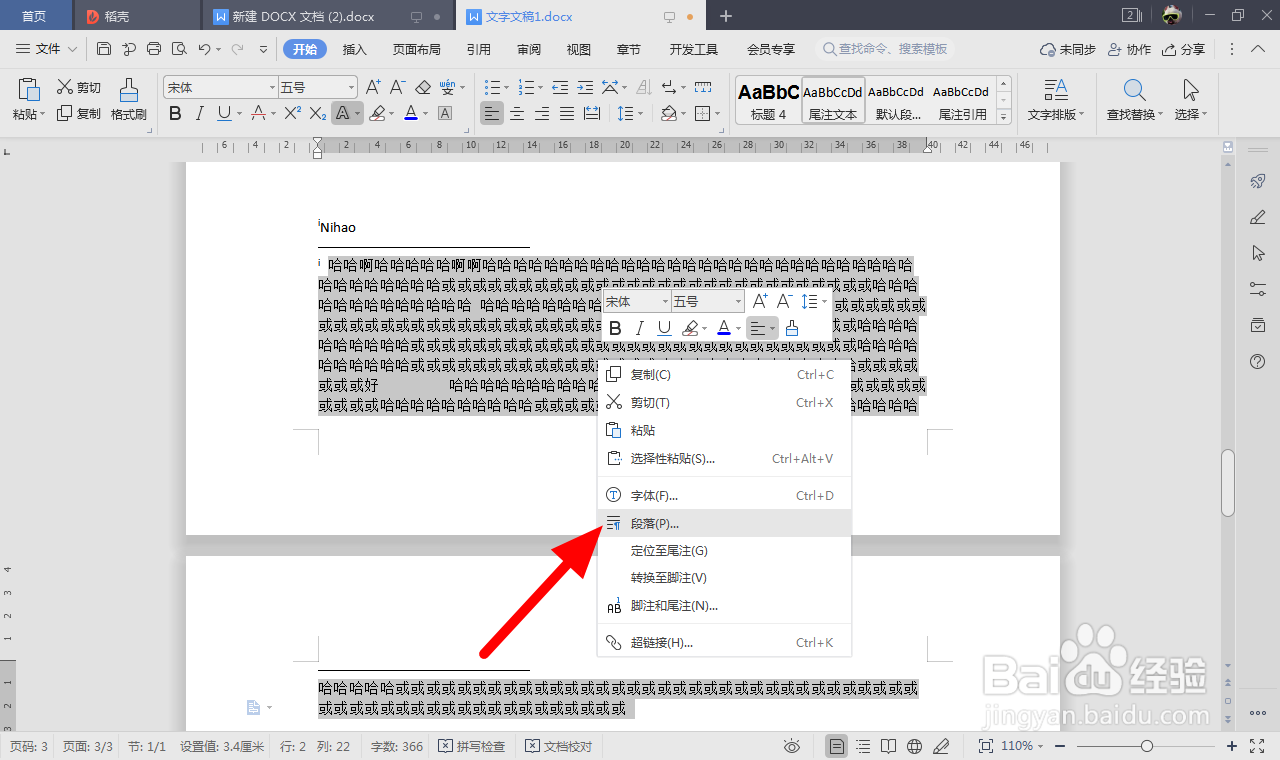Viewport: 1280px width, 760px height.
Task: Toggle Underline in the ribbon
Action: tap(224, 113)
